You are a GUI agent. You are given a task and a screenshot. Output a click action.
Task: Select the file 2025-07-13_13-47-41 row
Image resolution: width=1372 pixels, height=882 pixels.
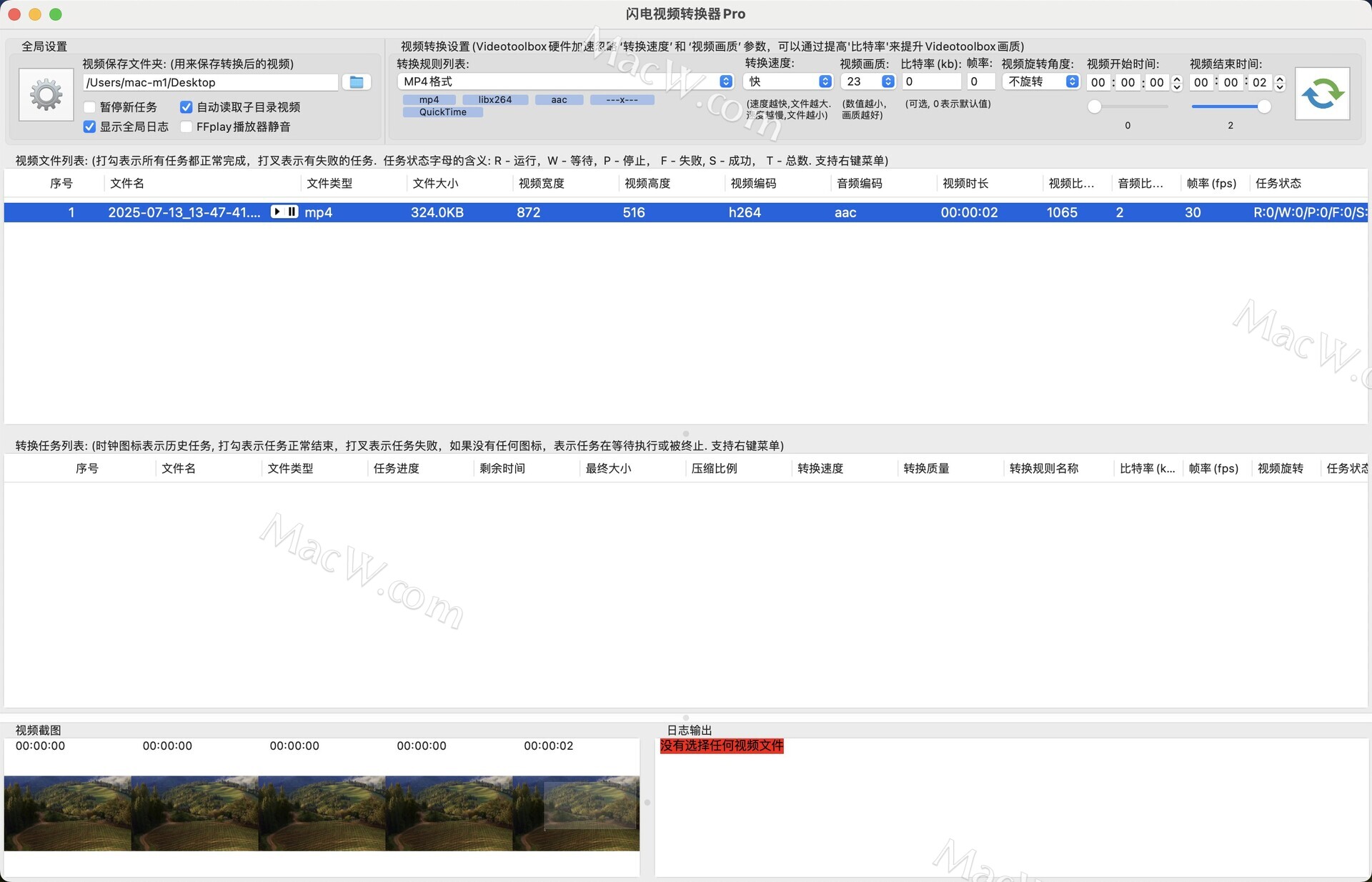pos(686,212)
